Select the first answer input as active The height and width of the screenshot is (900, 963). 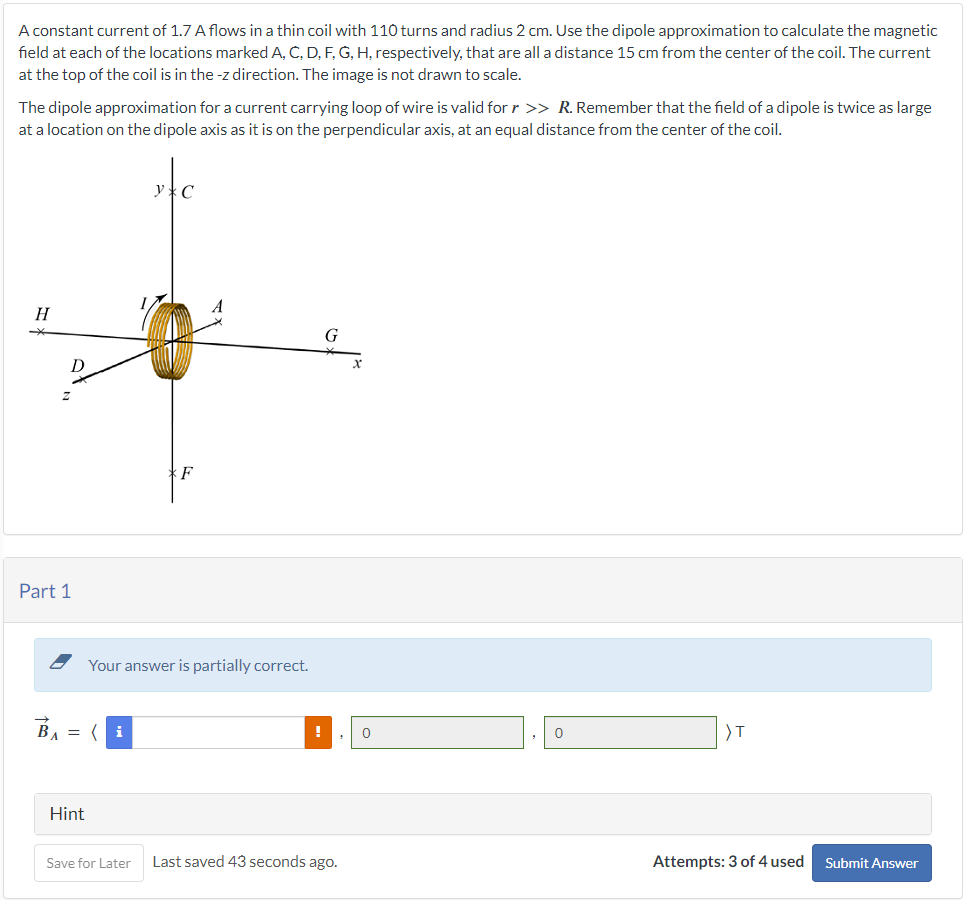(215, 732)
